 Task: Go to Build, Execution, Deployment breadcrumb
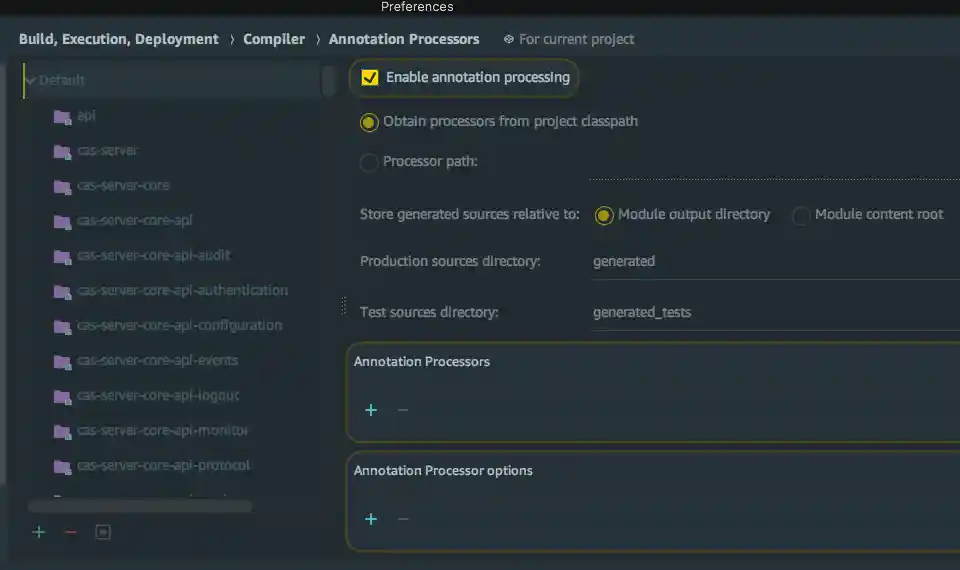click(118, 39)
